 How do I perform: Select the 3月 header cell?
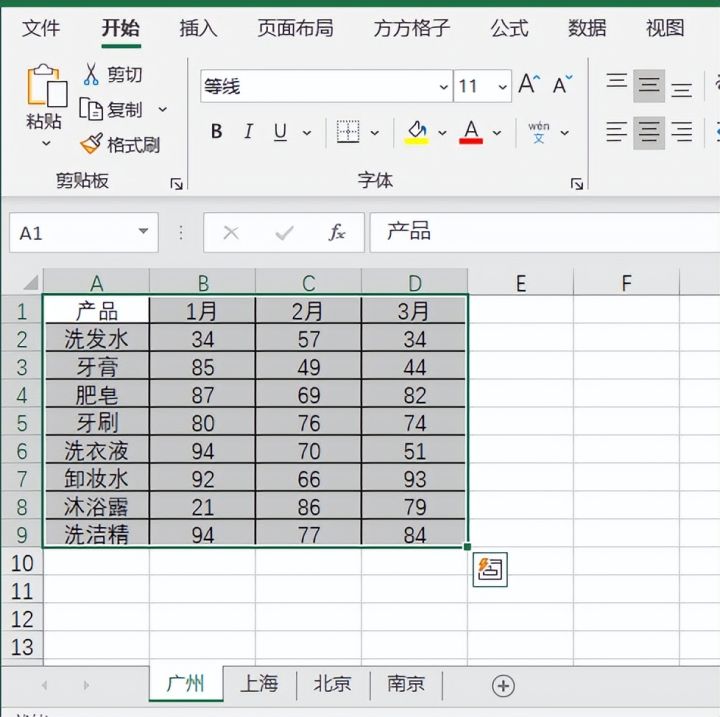(414, 311)
